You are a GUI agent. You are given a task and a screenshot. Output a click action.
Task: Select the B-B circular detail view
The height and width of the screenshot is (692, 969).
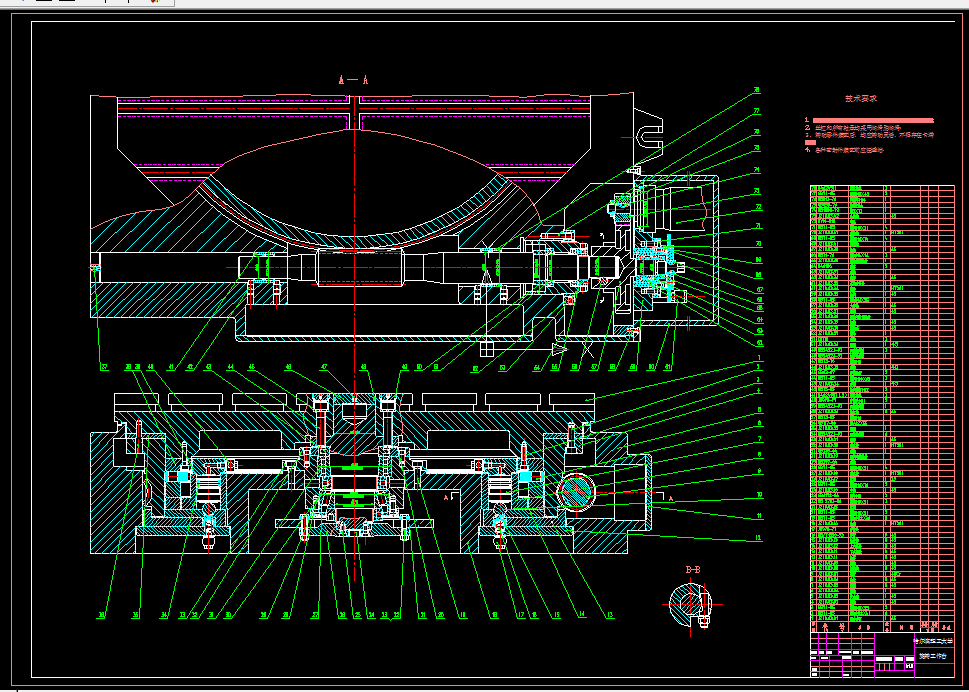(692, 604)
